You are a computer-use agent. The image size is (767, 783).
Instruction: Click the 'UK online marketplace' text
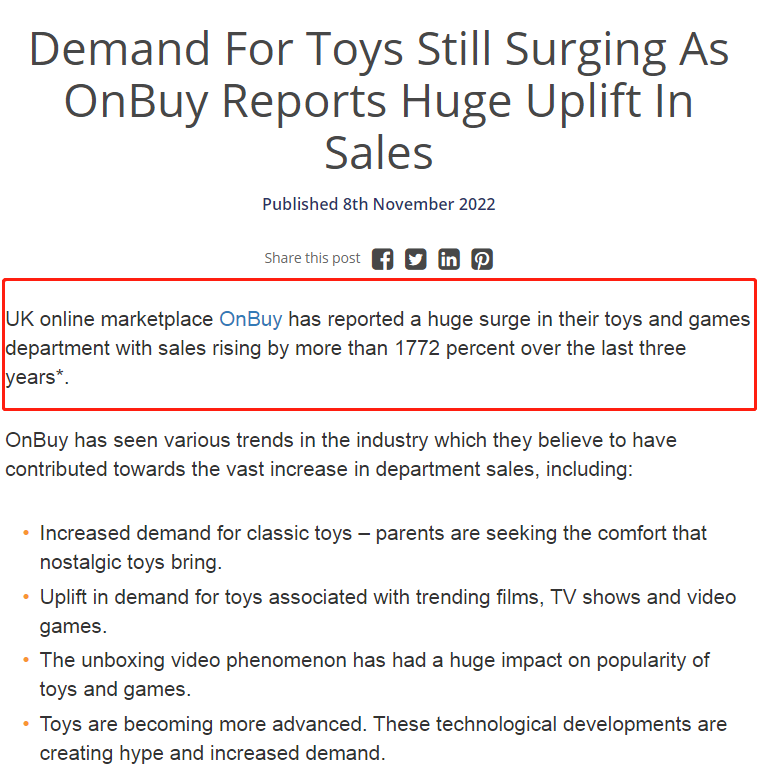109,319
